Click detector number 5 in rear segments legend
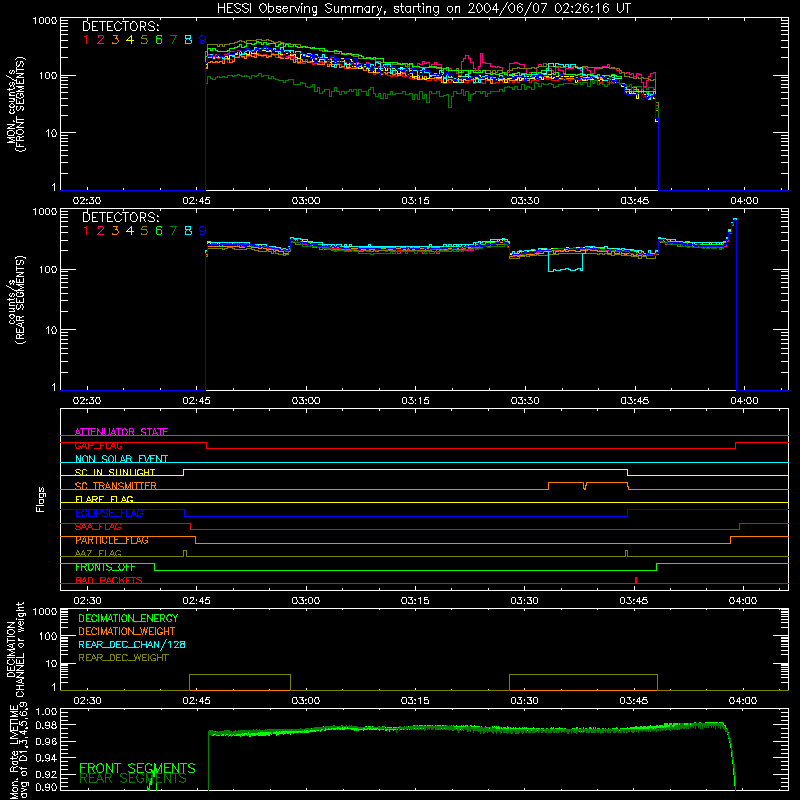Image resolution: width=800 pixels, height=800 pixels. click(x=144, y=231)
